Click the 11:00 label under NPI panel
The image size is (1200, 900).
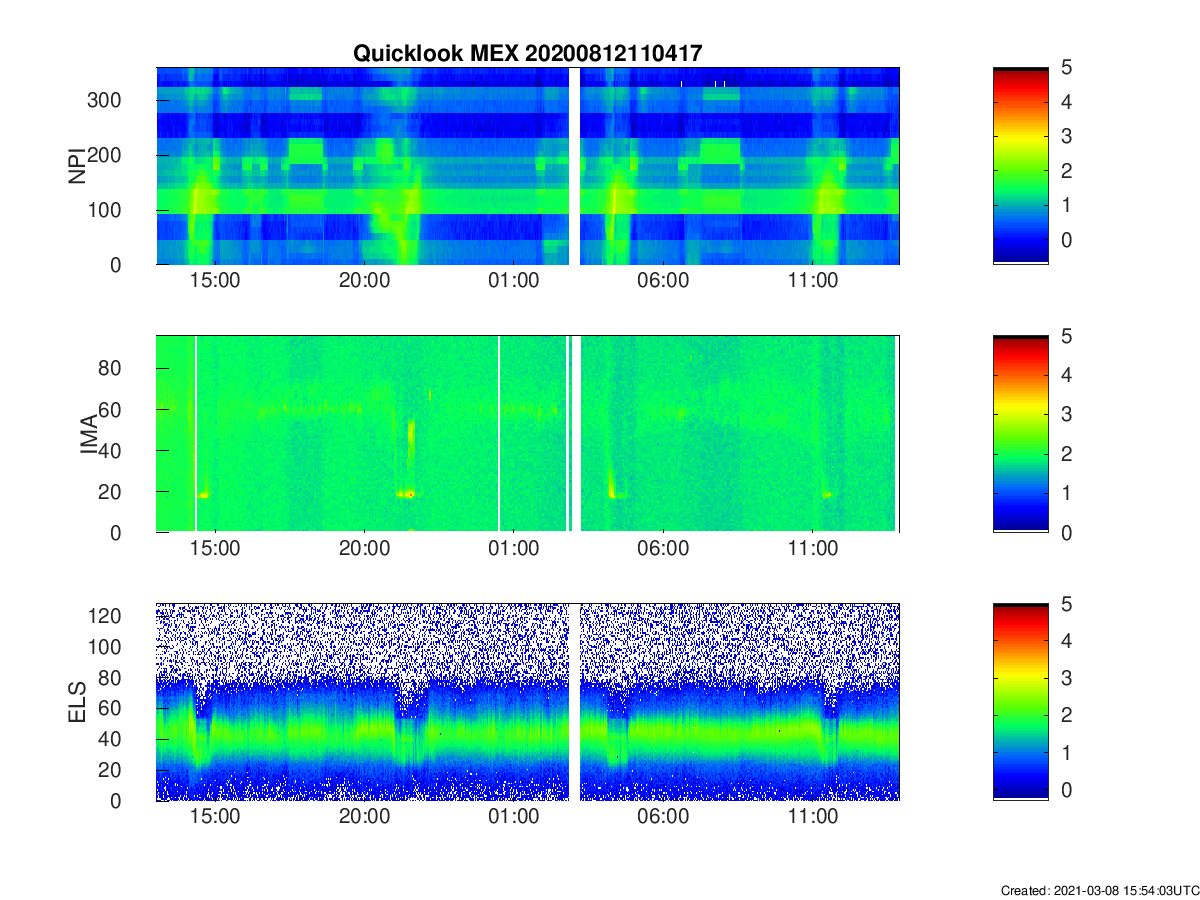tap(813, 282)
